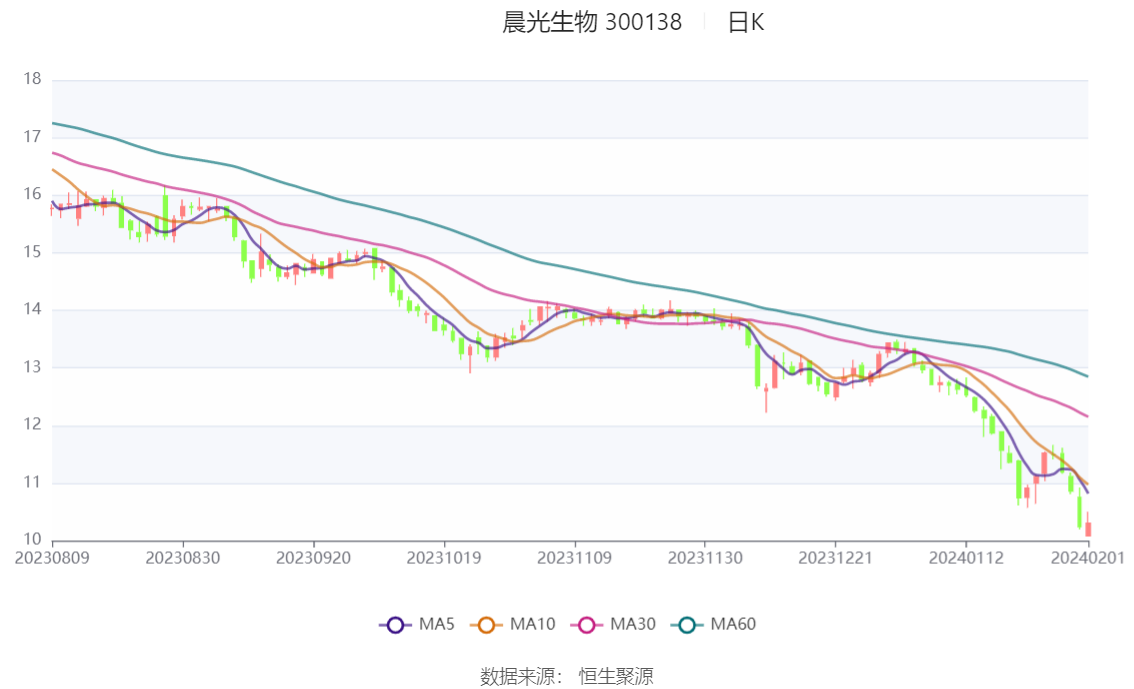This screenshot has width=1134, height=689.
Task: Click the 恒生聚源 data source text
Action: point(616,677)
